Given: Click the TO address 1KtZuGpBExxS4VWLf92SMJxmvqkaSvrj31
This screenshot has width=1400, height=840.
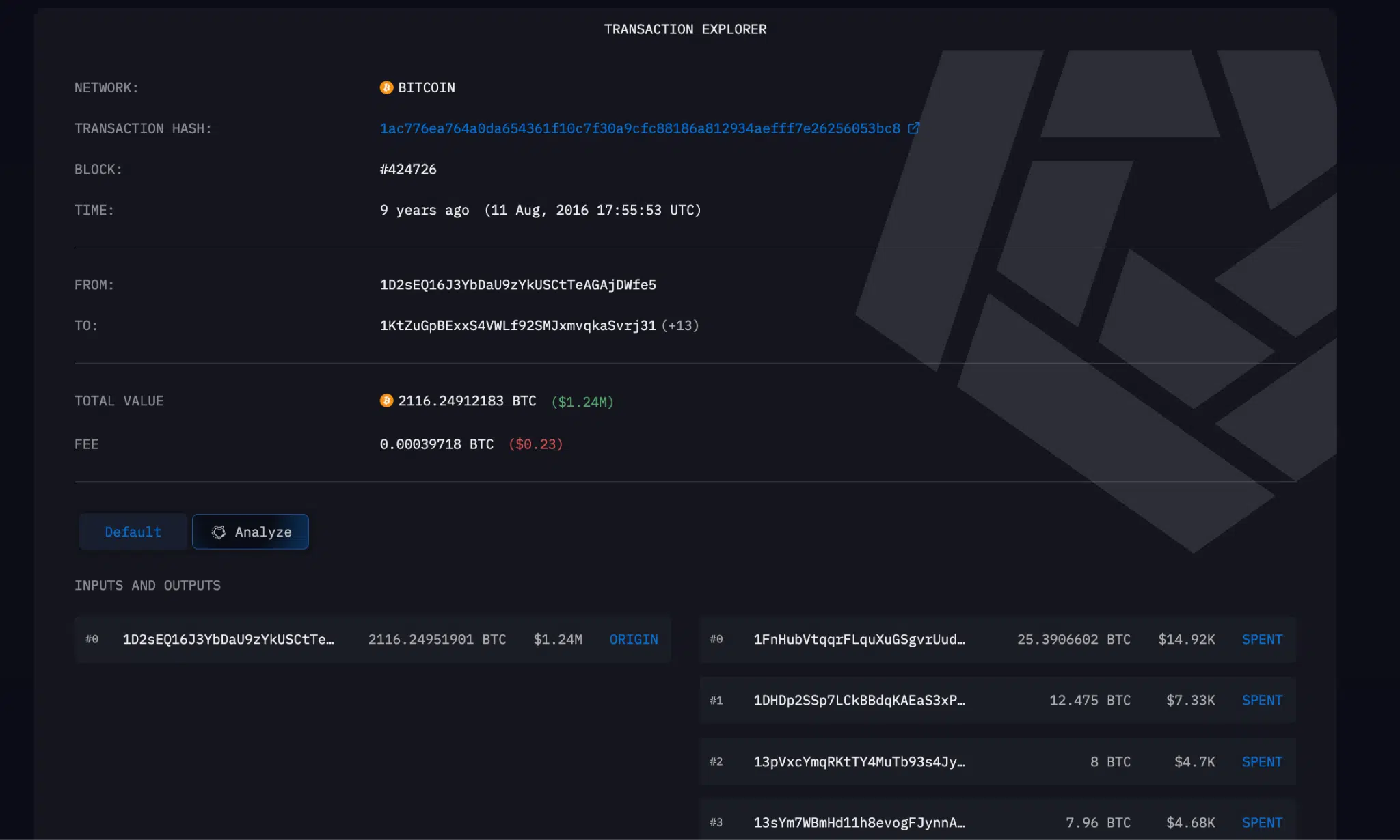Looking at the screenshot, I should (x=517, y=325).
